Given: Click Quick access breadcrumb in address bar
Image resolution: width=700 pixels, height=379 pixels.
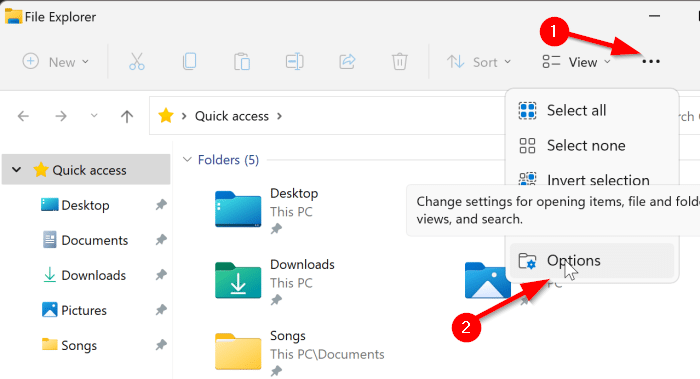Looking at the screenshot, I should 232,117.
